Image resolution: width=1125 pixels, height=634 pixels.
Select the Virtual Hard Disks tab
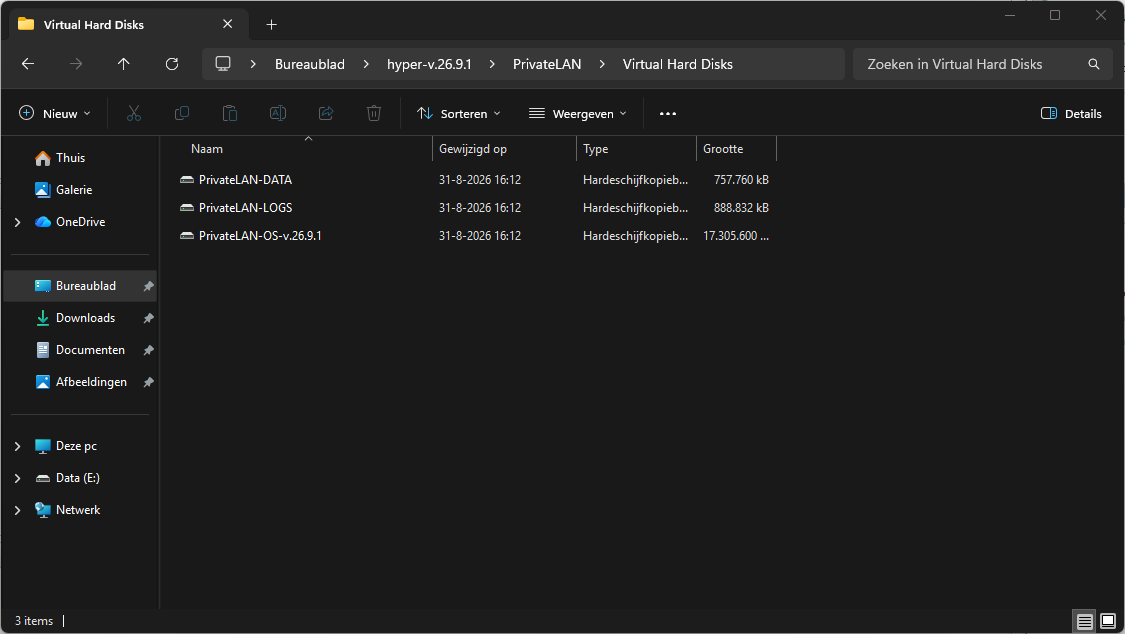tap(128, 24)
